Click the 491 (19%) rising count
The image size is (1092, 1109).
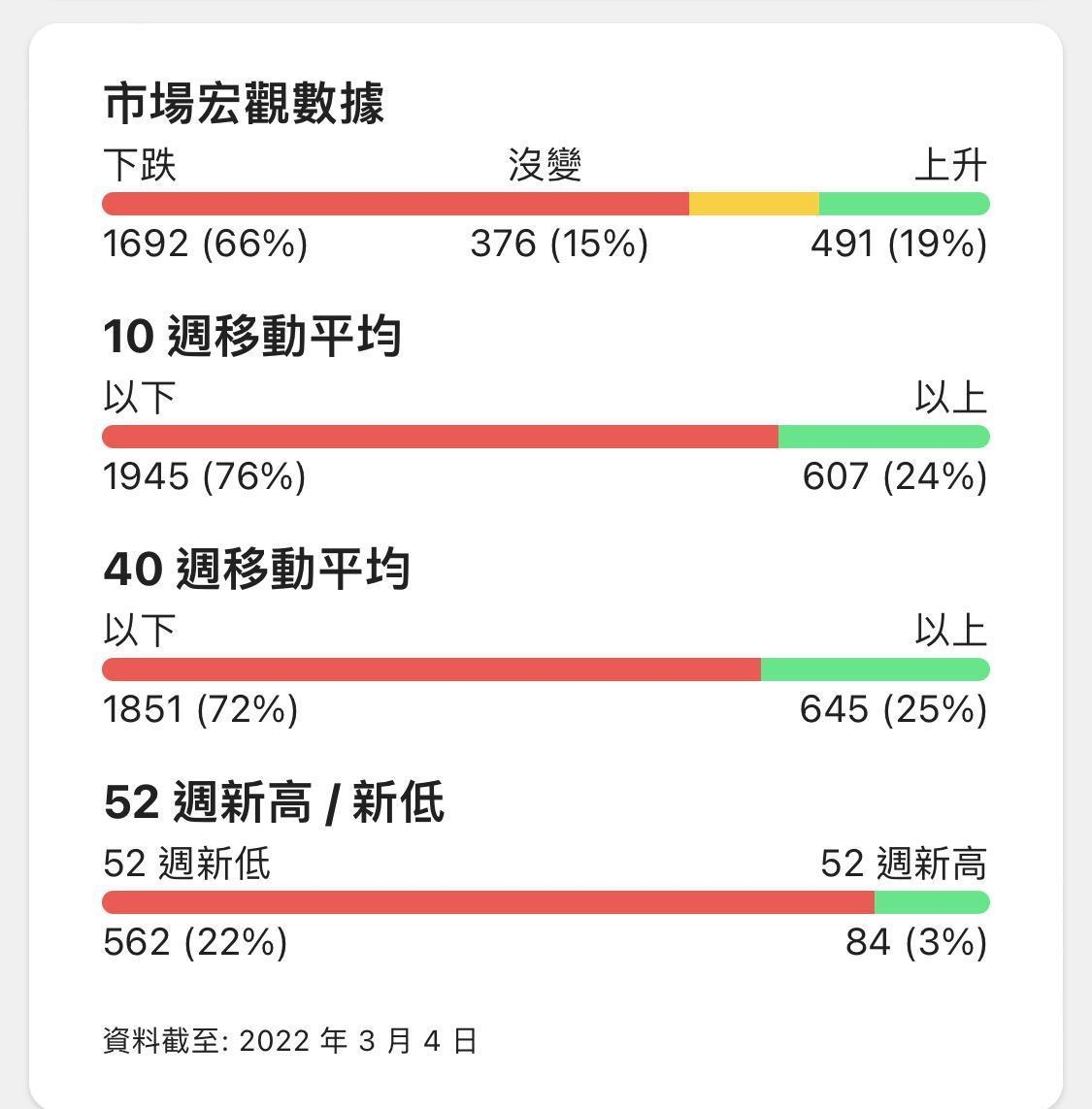(899, 243)
